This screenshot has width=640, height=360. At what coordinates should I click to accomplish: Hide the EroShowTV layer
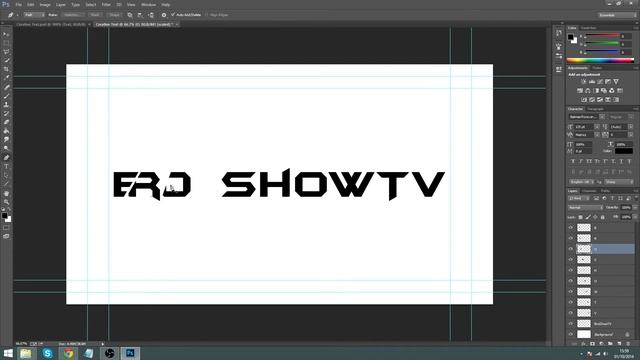[571, 324]
